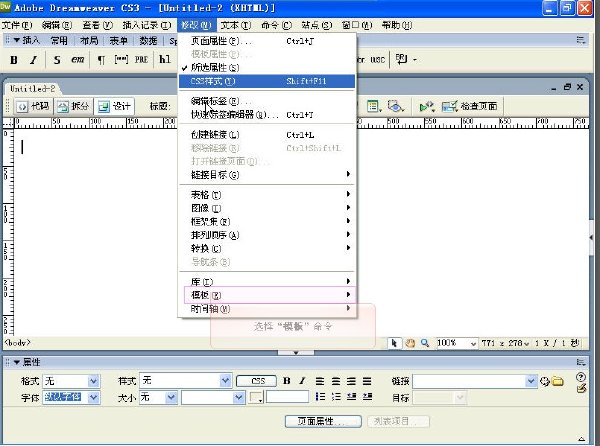Viewport: 600px width, 446px height.
Task: Switch to the 表单 insert tab
Action: coord(118,41)
